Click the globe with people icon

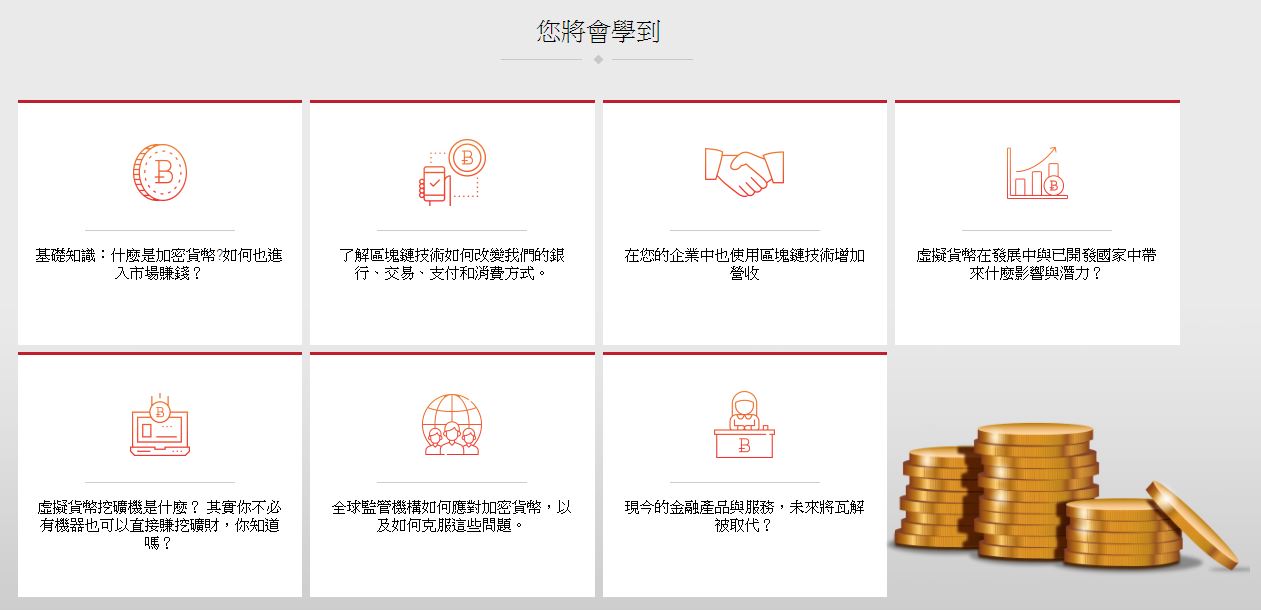point(452,424)
